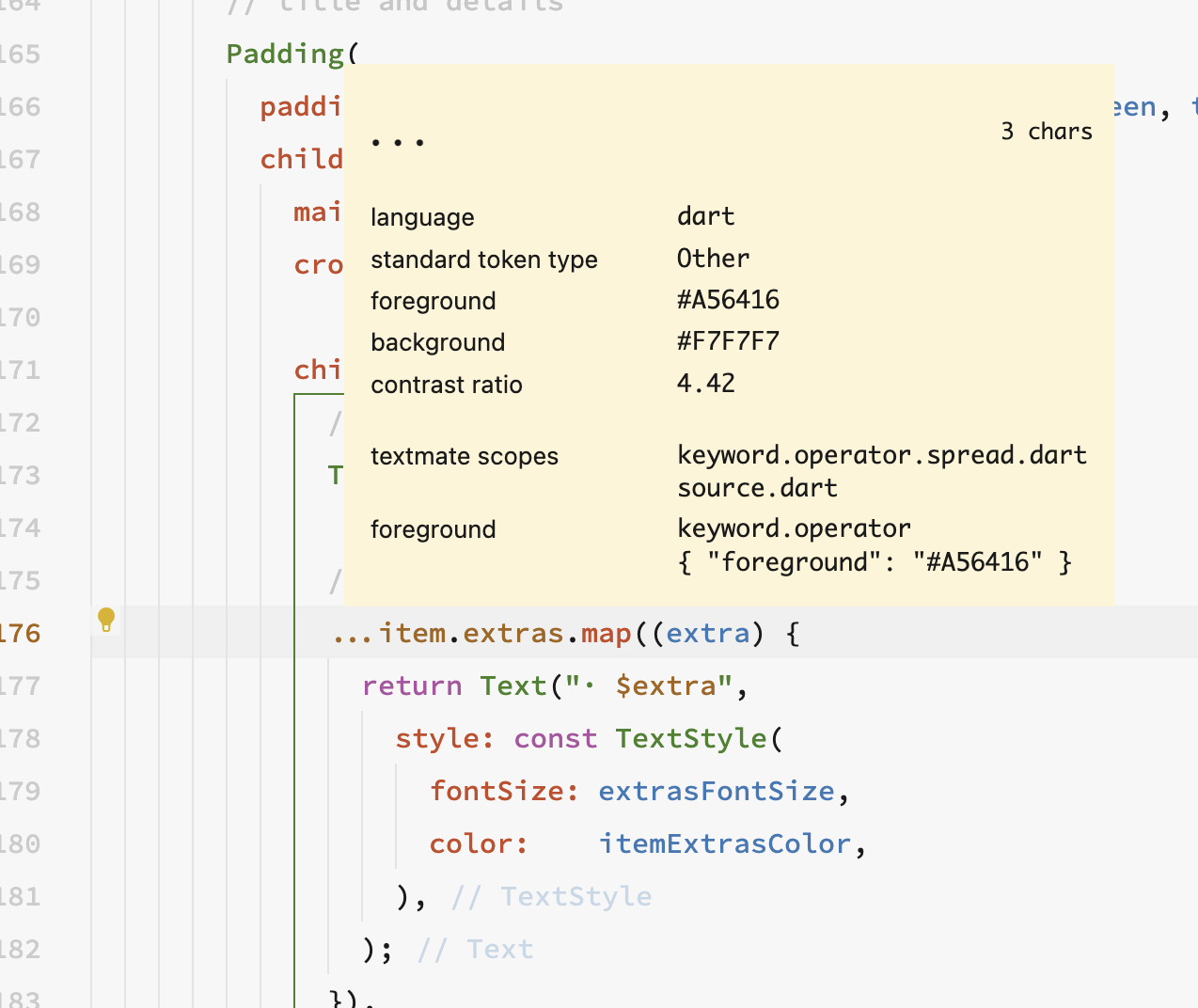Click the yellow lightbulb quick-fix icon
1198x1008 pixels.
[106, 620]
